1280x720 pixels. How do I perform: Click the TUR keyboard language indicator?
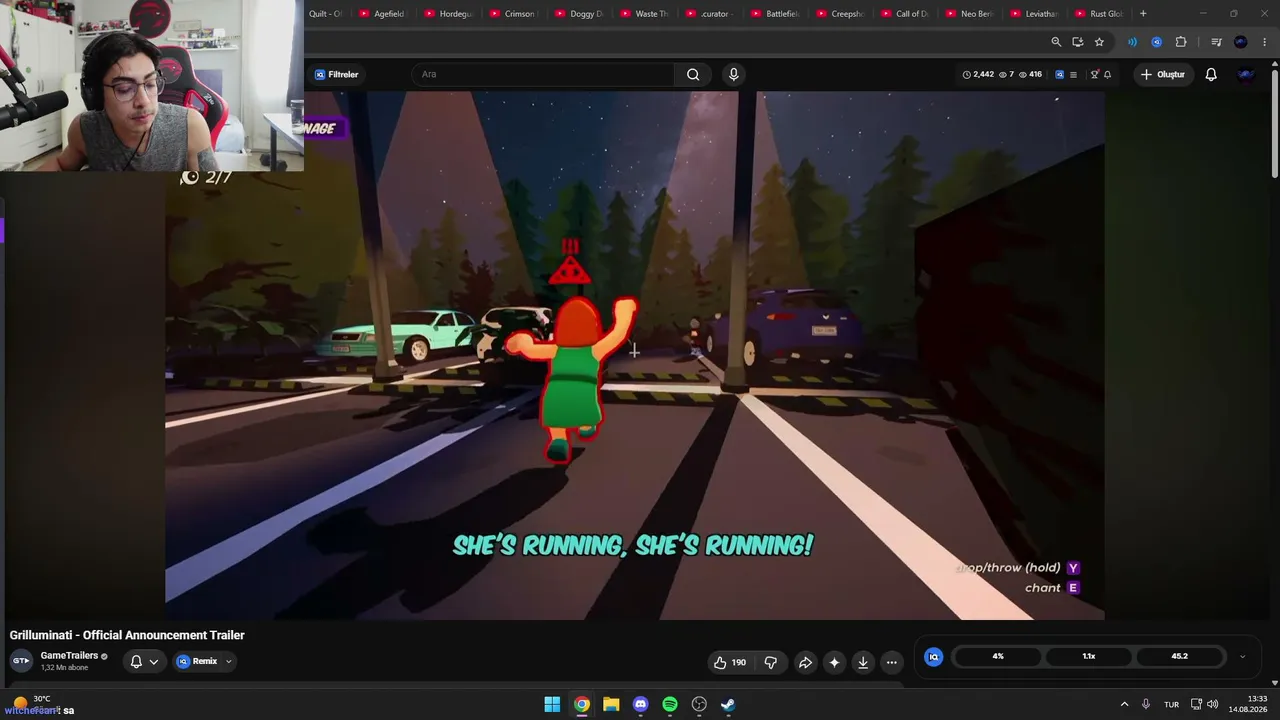click(1171, 704)
